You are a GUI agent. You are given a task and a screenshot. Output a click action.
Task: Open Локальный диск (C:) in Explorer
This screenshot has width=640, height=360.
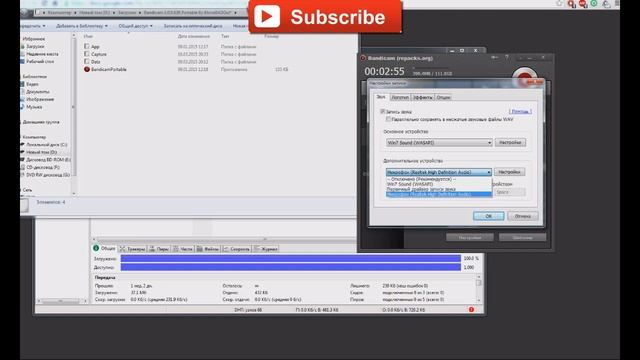tap(46, 144)
